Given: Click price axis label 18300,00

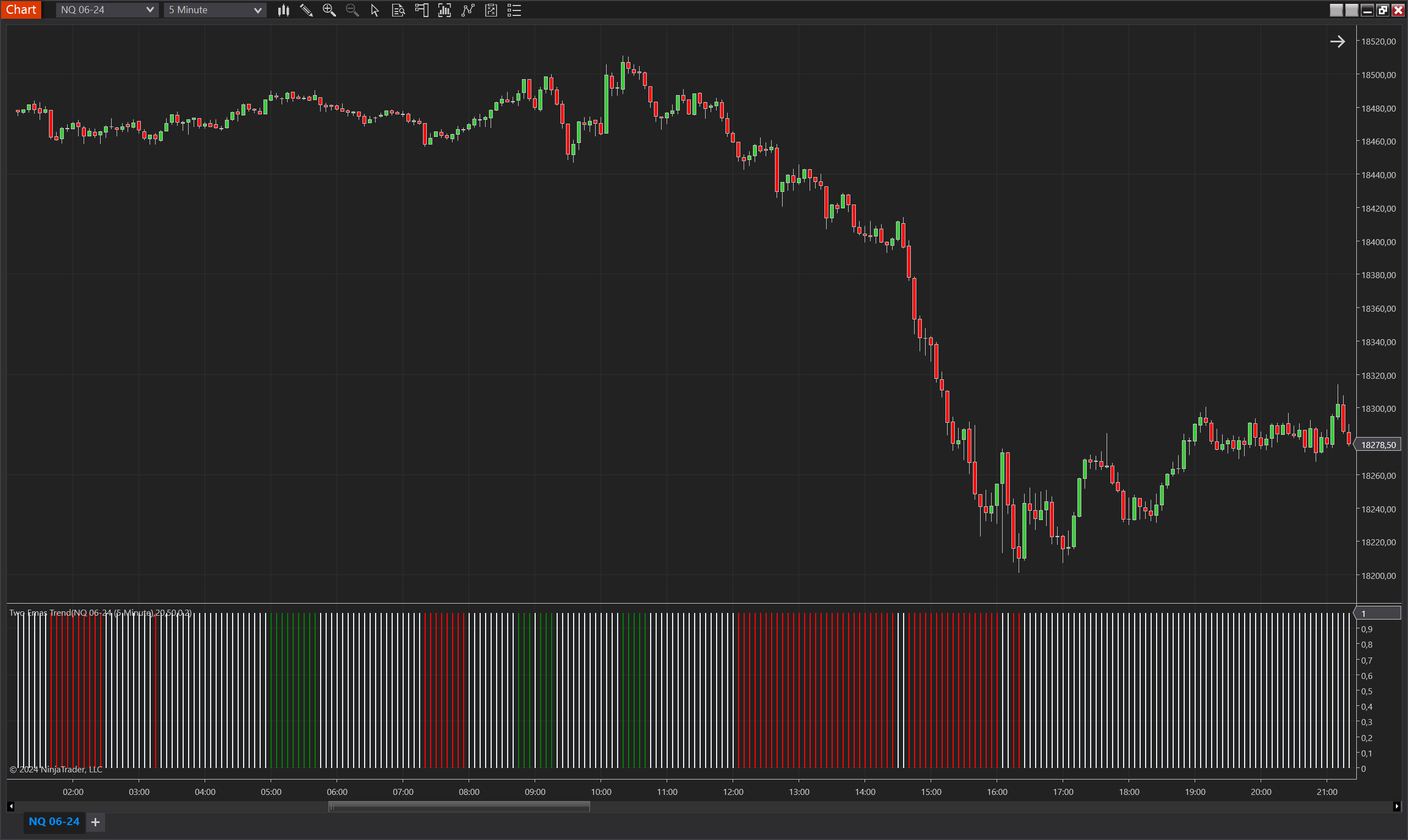Looking at the screenshot, I should 1378,408.
